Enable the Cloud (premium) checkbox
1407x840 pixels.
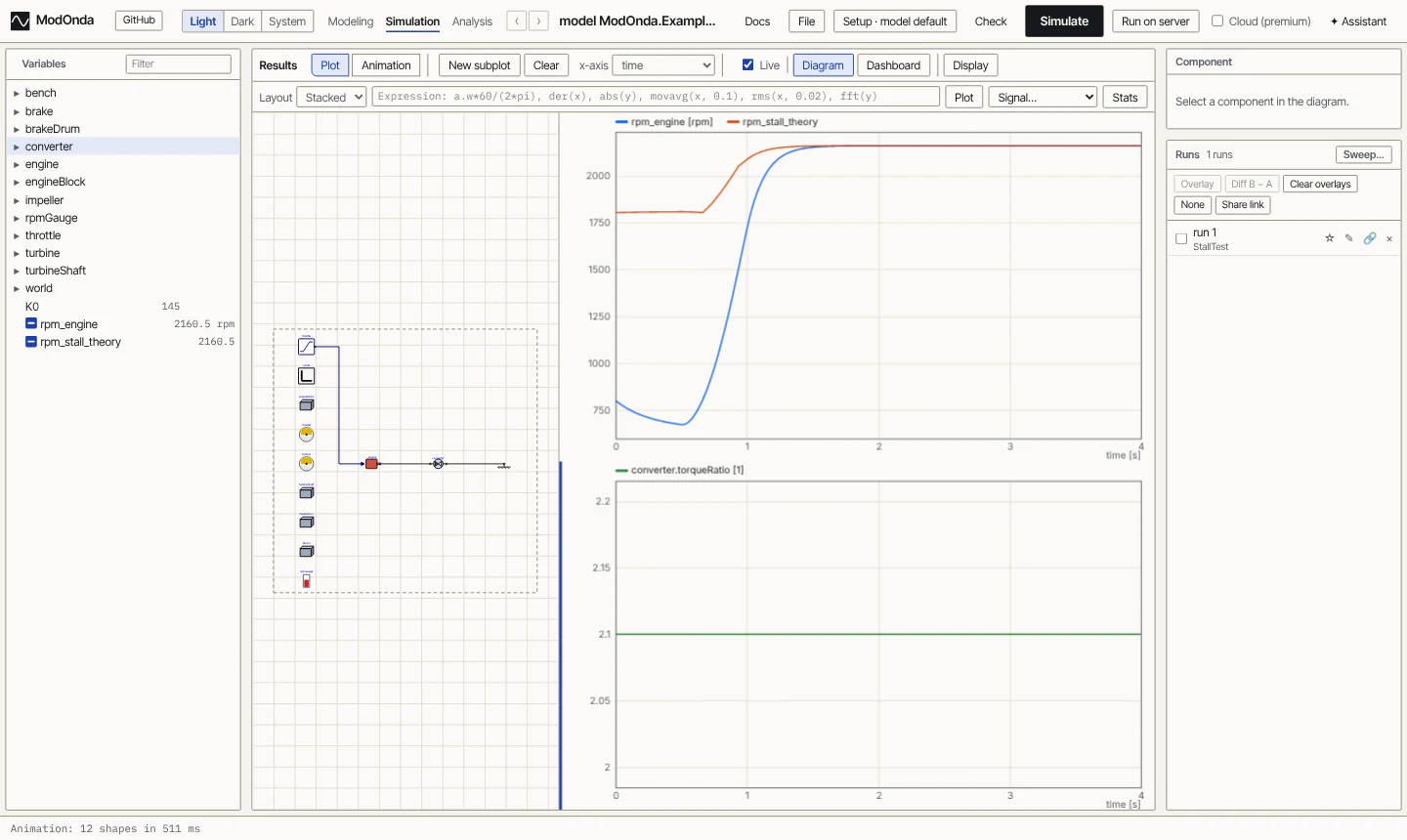1217,21
